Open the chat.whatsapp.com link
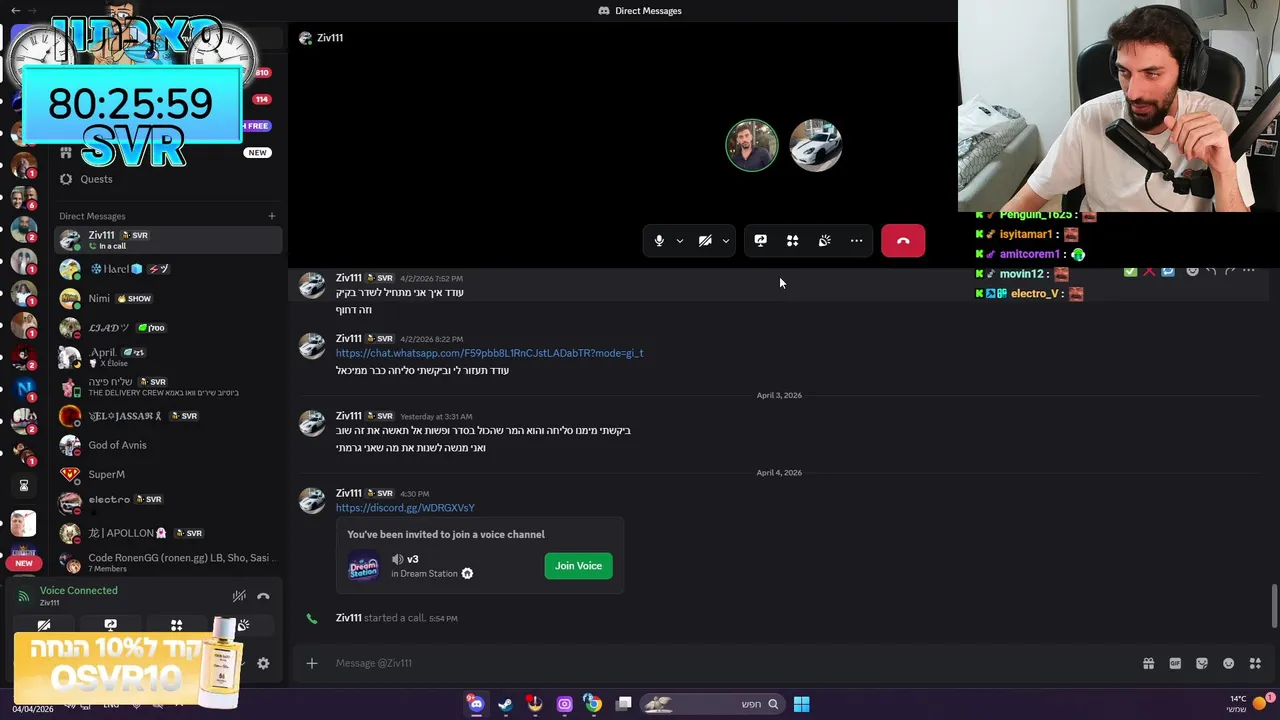The width and height of the screenshot is (1280, 720). pyautogui.click(x=489, y=353)
